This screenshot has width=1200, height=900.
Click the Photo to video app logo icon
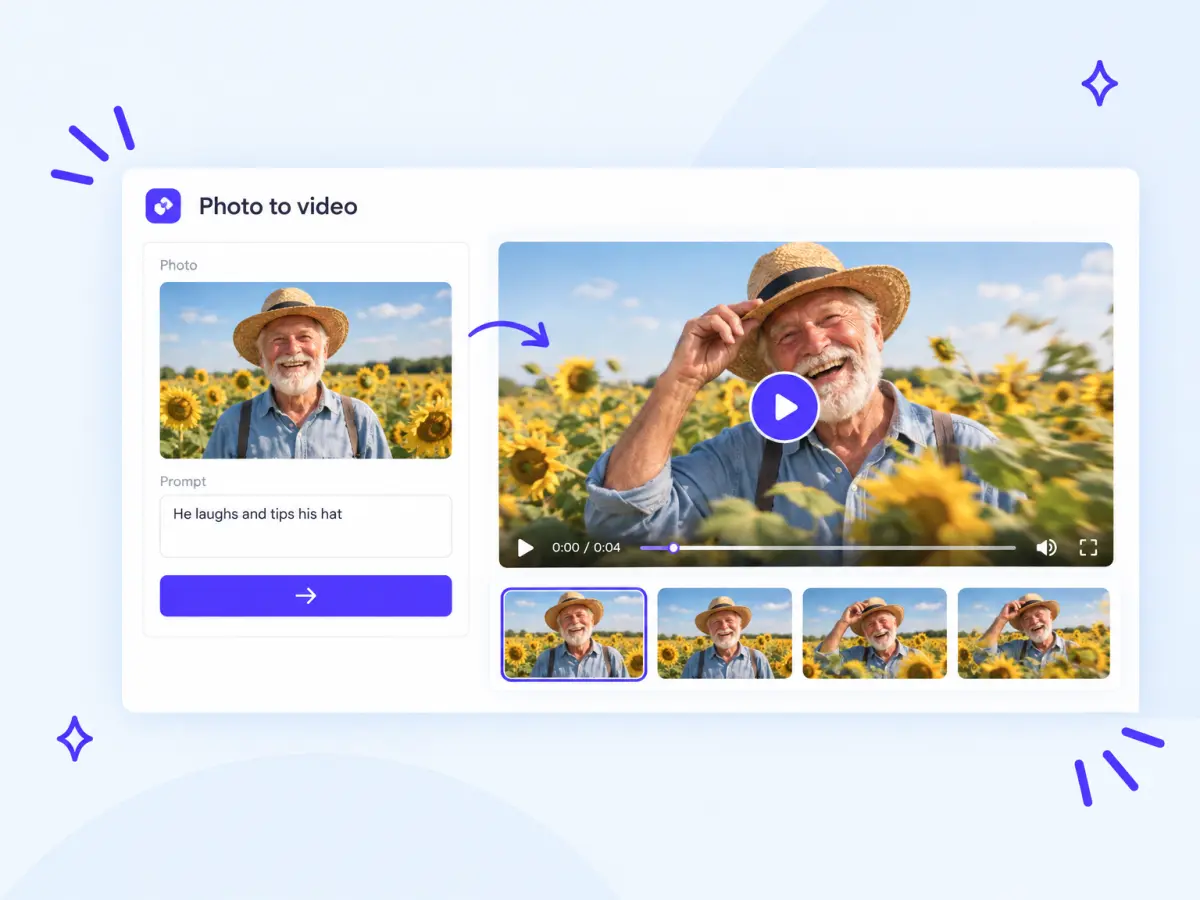(x=163, y=206)
